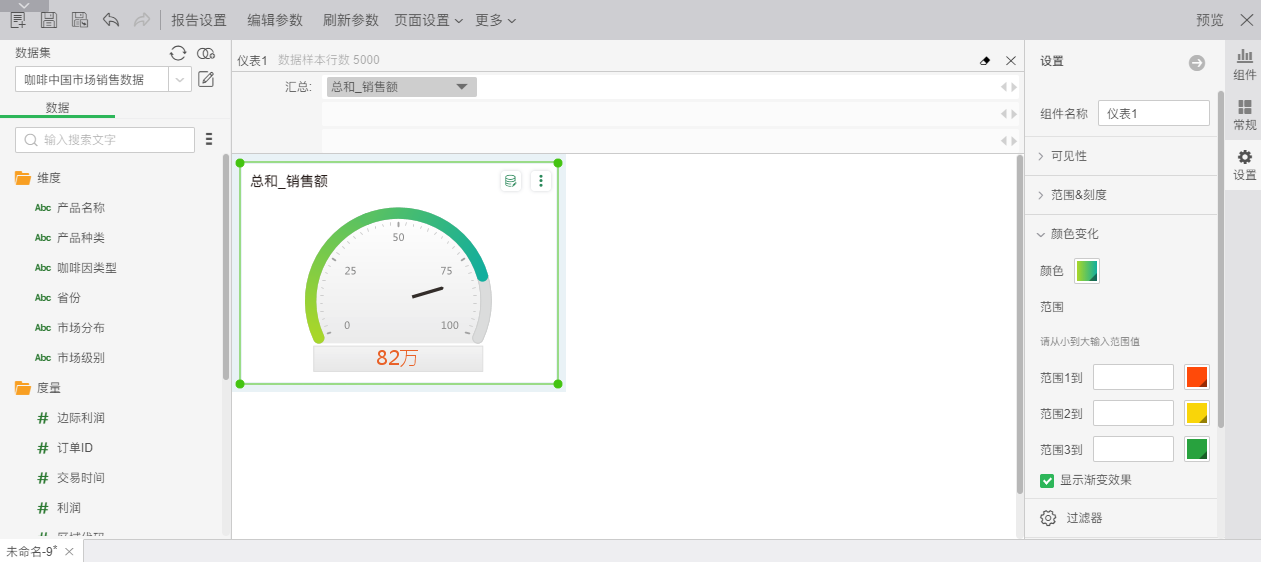Image resolution: width=1261 pixels, height=562 pixels.
Task: Click the field search box
Action: 105,140
